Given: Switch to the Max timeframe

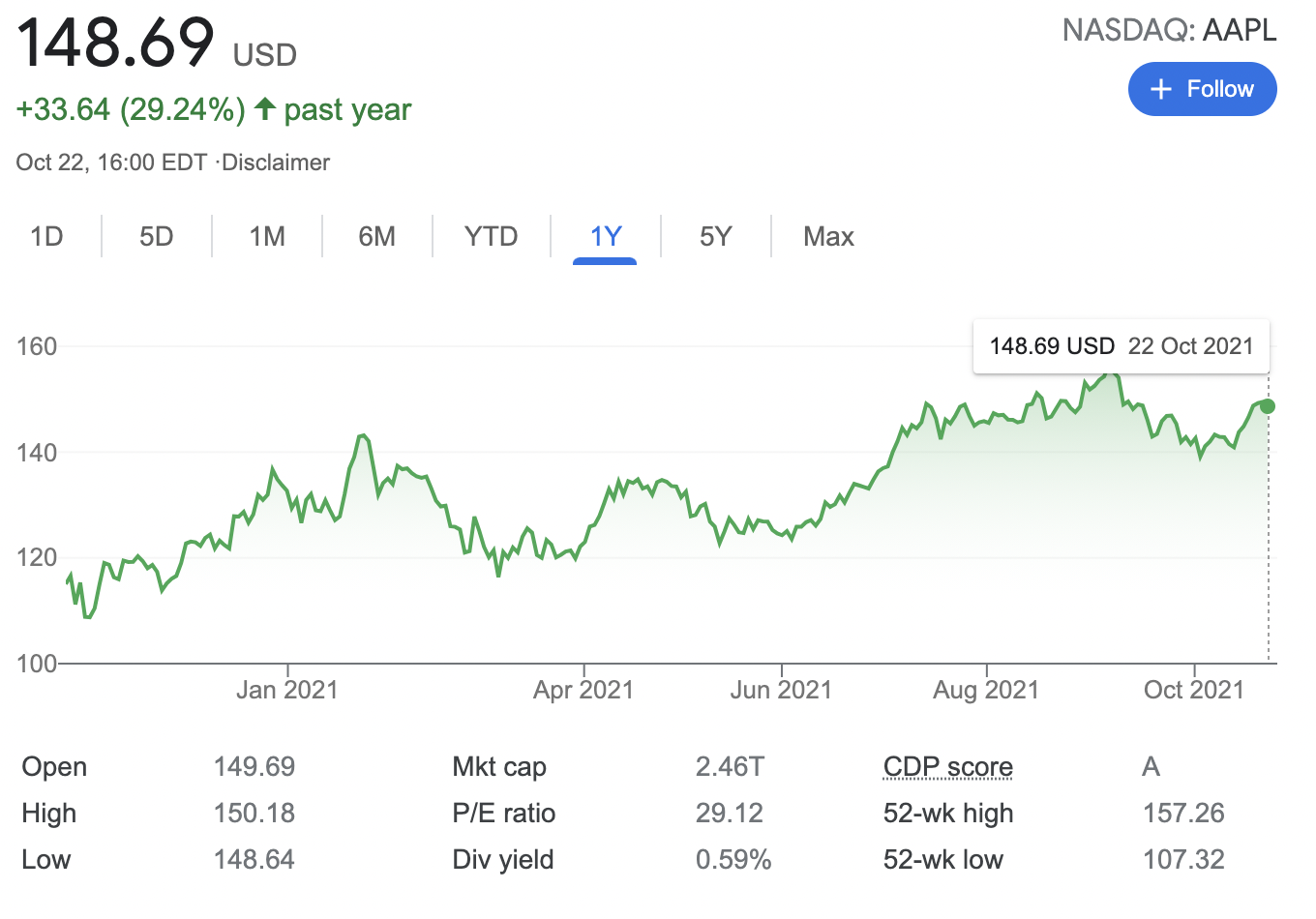Looking at the screenshot, I should pyautogui.click(x=828, y=235).
